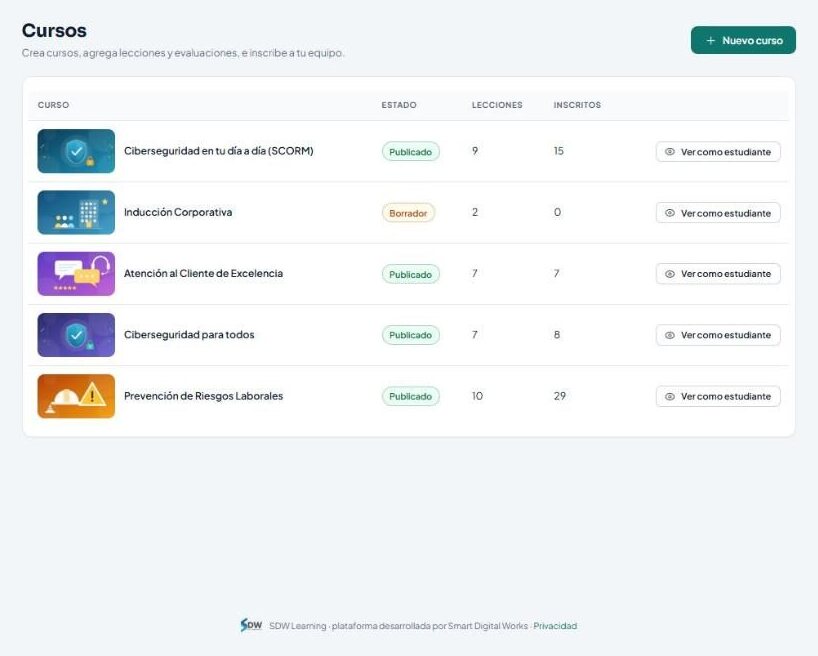Click the Publicado badge for Prevención de Riesgos
Viewport: 818px width, 656px height.
[x=411, y=396]
